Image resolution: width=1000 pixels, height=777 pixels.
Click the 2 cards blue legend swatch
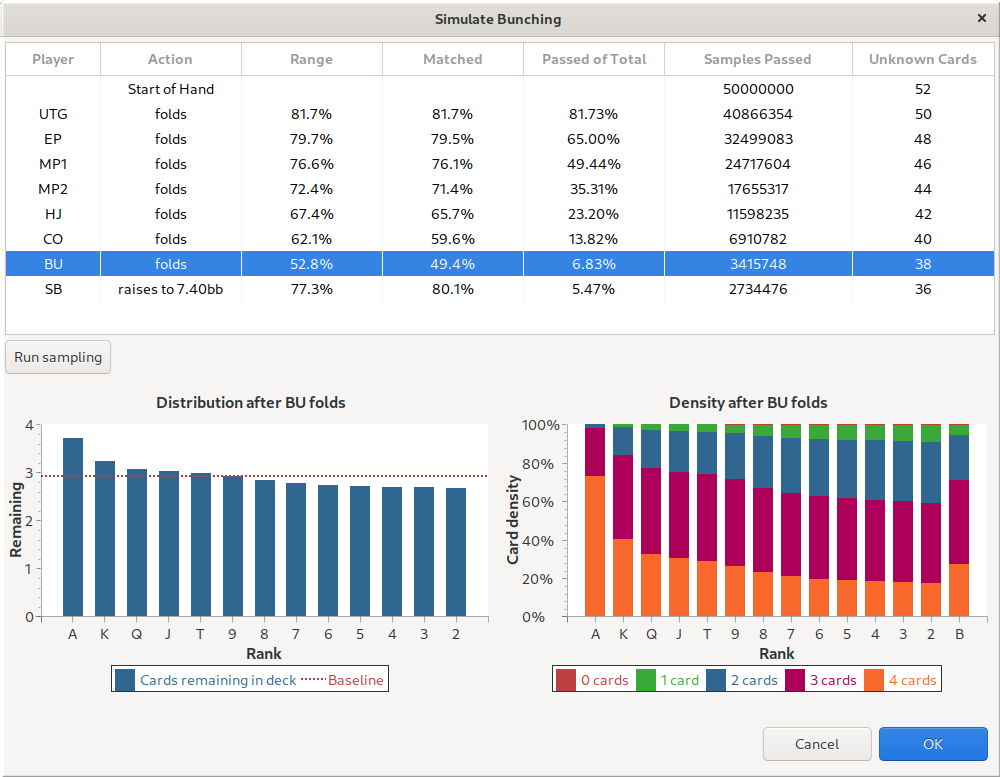716,680
